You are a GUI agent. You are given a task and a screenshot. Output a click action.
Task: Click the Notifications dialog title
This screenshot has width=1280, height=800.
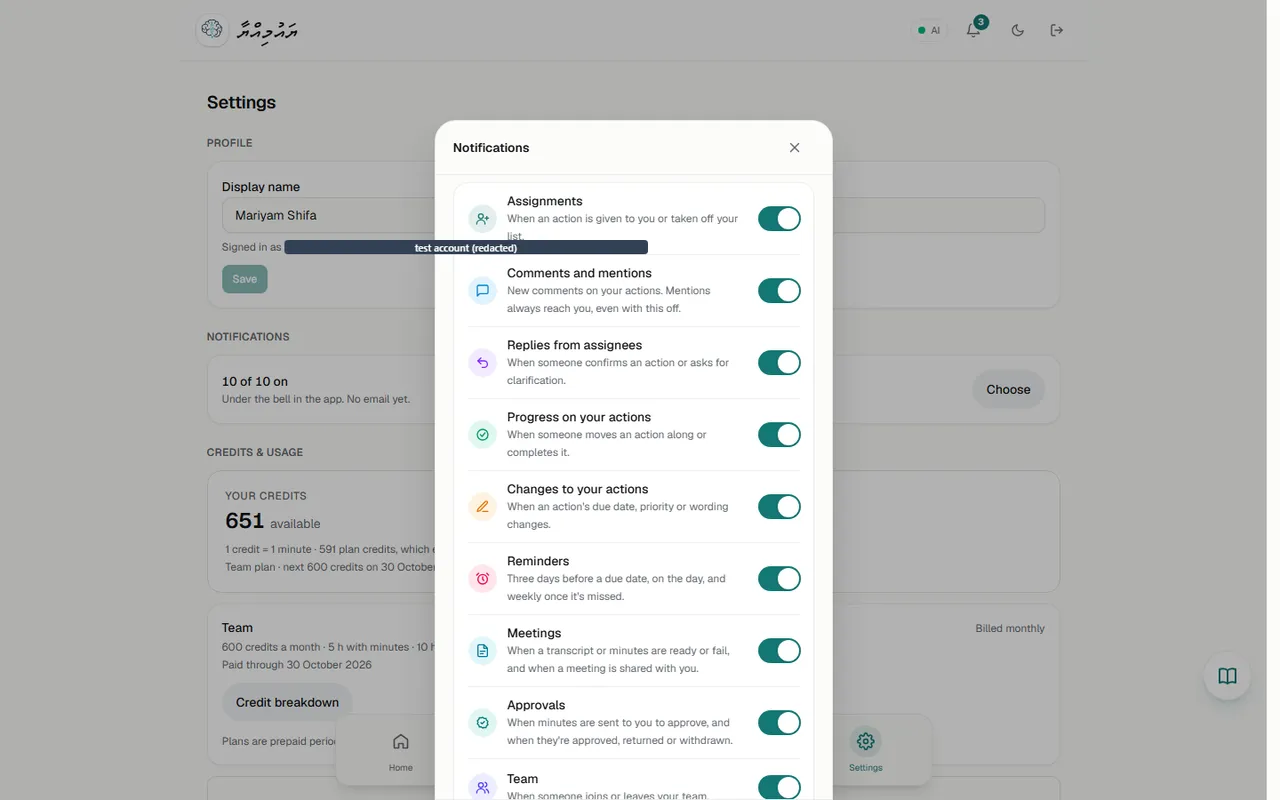(x=491, y=148)
